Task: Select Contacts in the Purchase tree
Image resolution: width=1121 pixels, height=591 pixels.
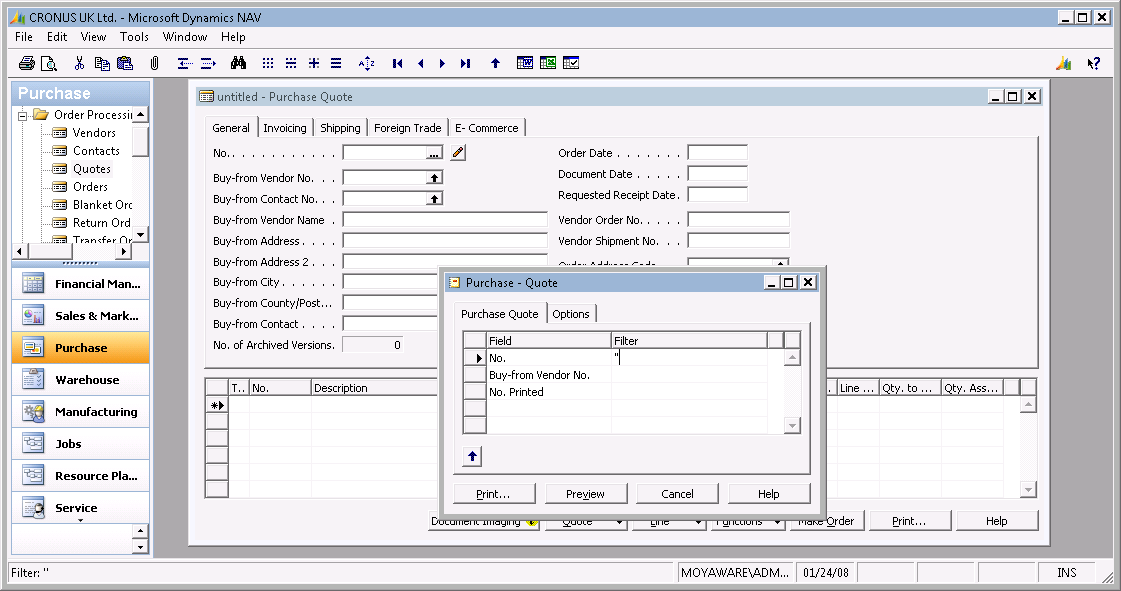Action: 96,151
